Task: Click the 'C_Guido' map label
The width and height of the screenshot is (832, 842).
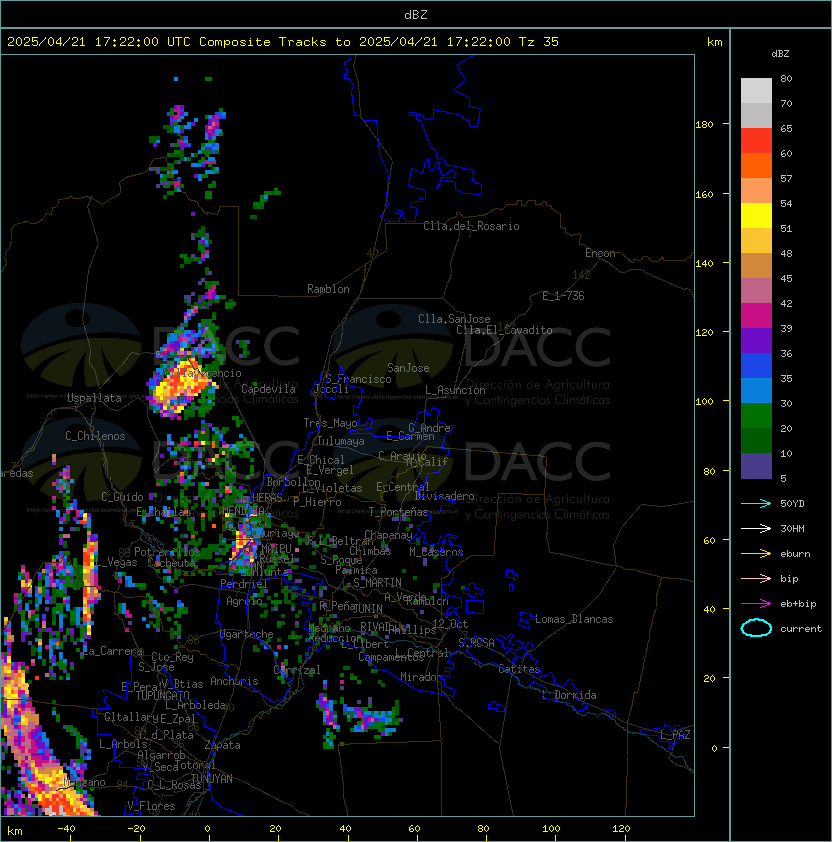Action: [x=122, y=497]
